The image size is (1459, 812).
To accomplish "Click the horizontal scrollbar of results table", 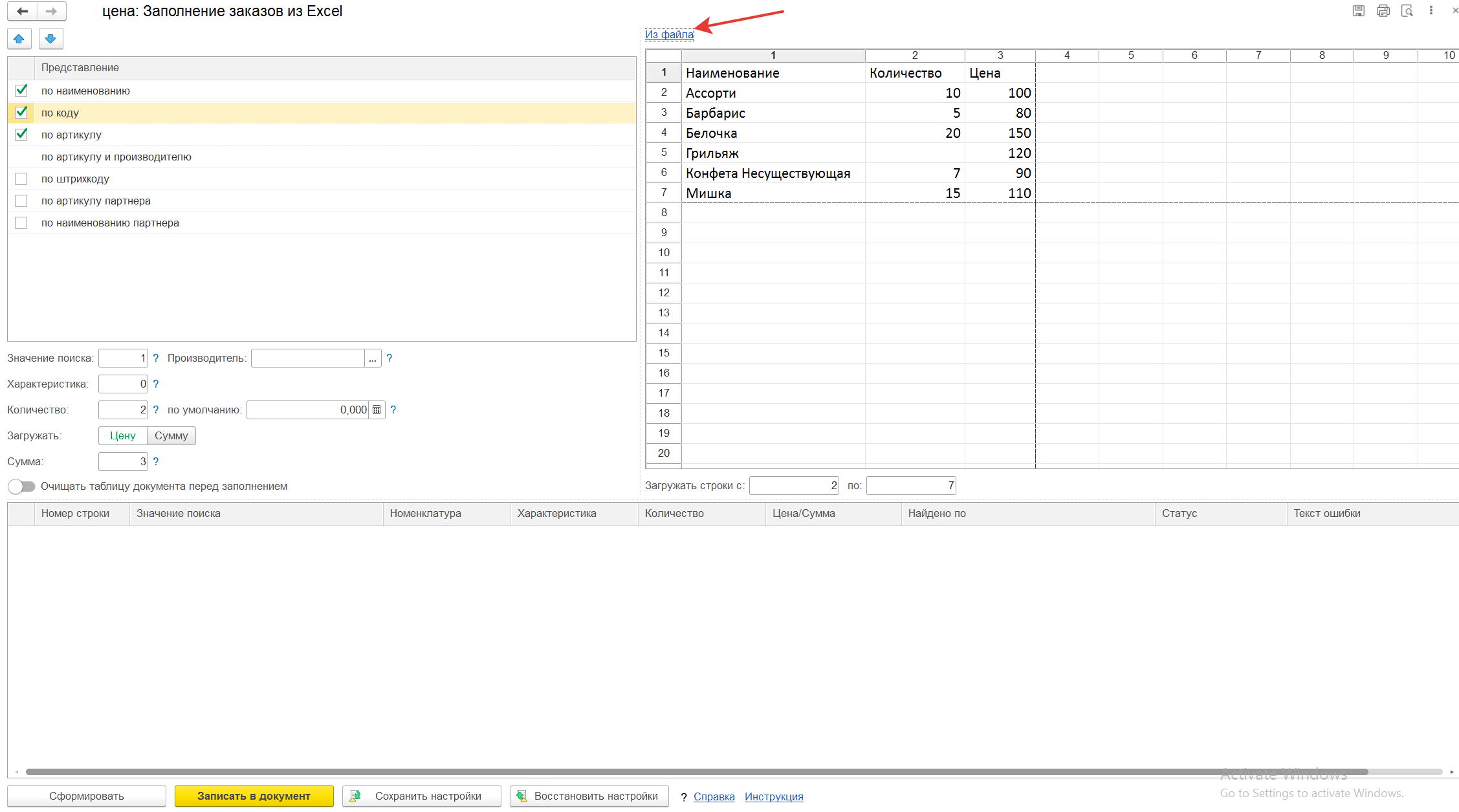I will [697, 771].
